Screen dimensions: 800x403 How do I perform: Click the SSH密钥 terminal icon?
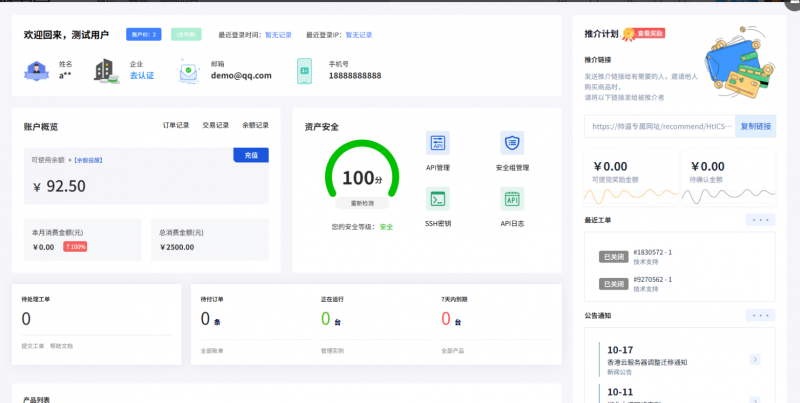click(x=437, y=198)
